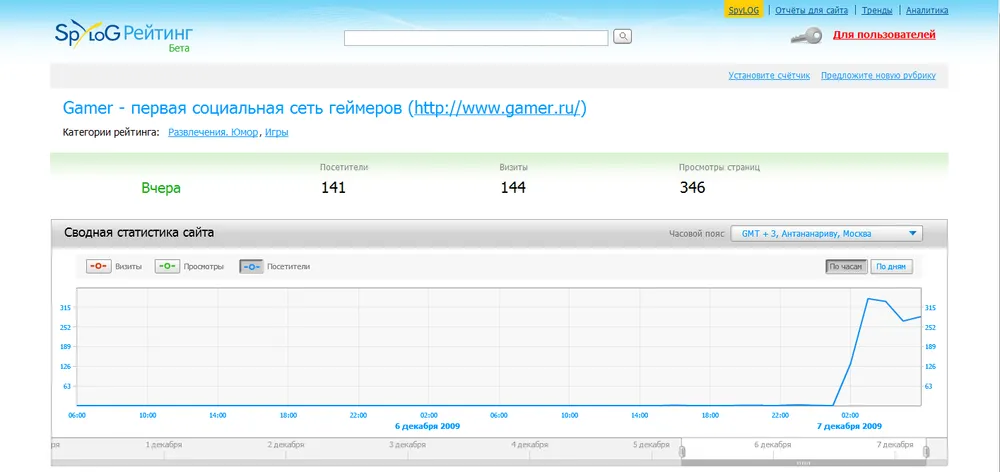Toggle the blue Посетители series icon
This screenshot has width=1000, height=472.
click(251, 266)
